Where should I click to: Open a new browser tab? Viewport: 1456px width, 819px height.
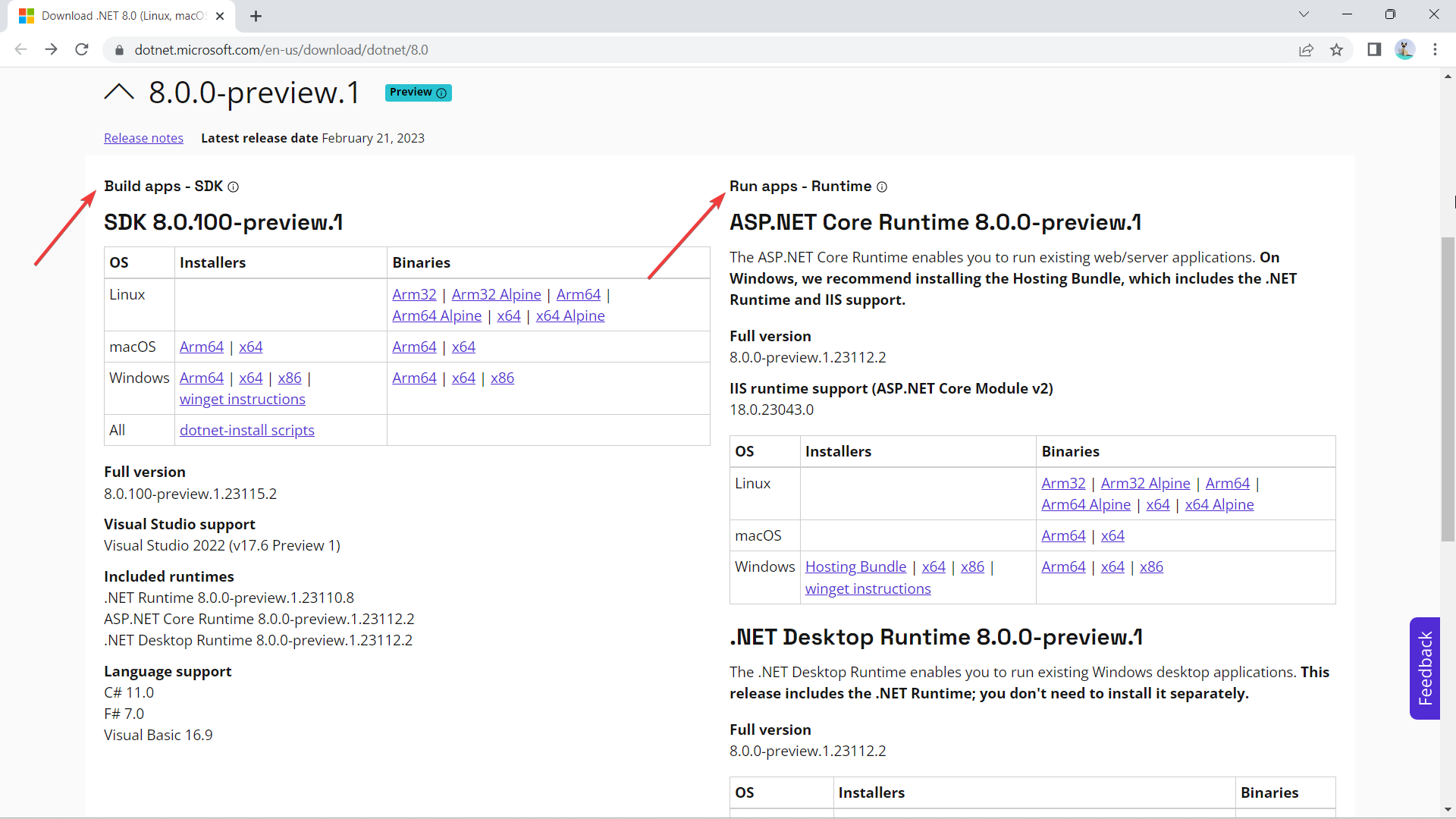pos(256,15)
